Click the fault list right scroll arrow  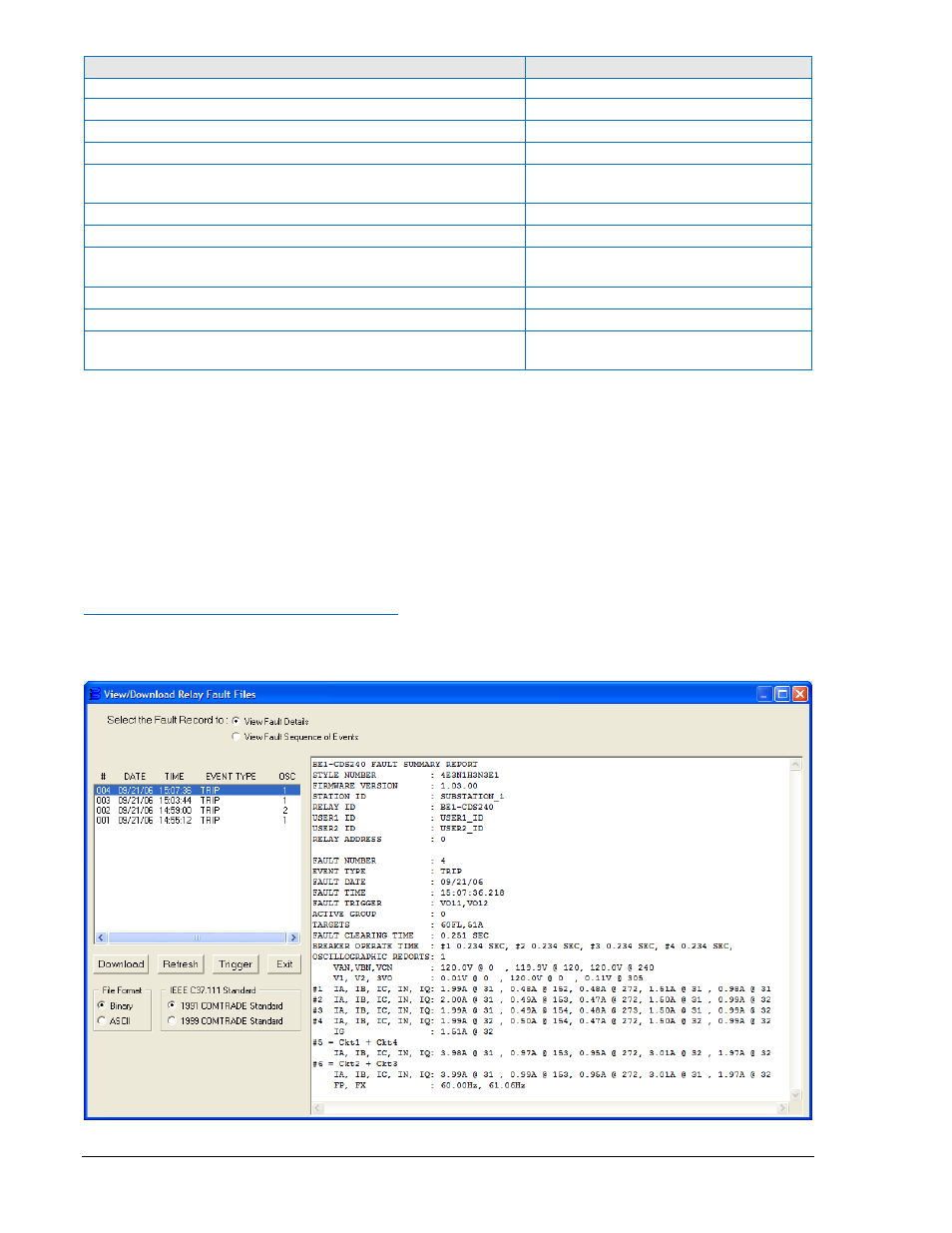[x=293, y=937]
